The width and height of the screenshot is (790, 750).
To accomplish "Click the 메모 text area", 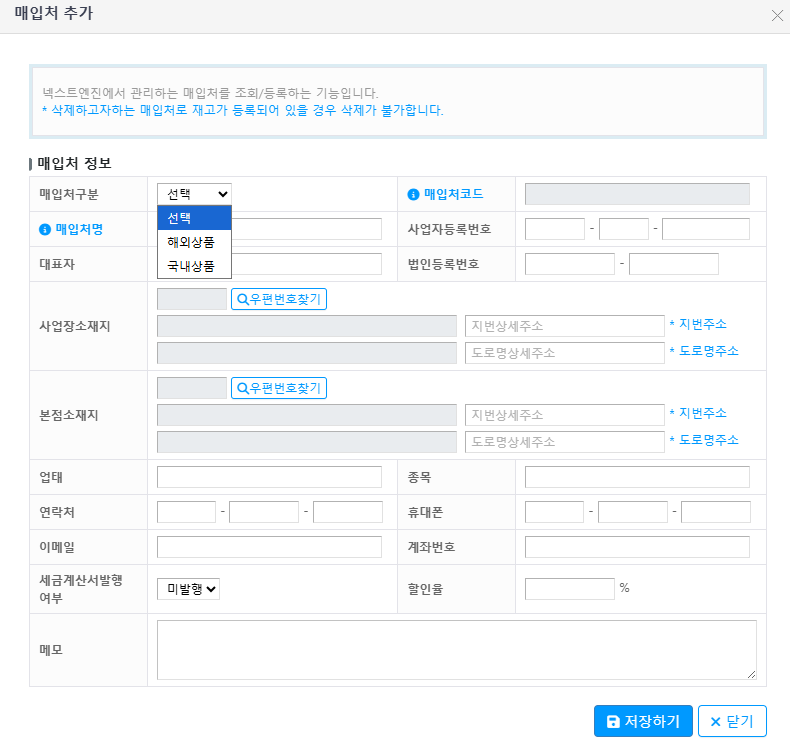I will click(x=456, y=650).
